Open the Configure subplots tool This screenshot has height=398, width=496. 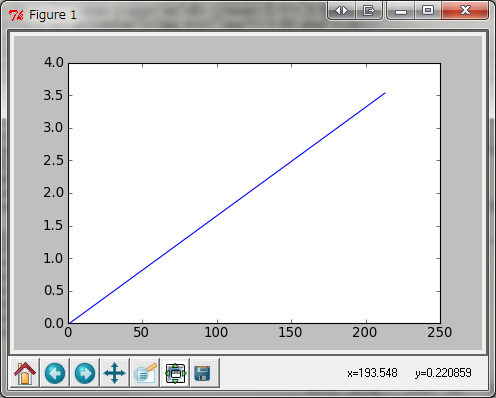[175, 373]
